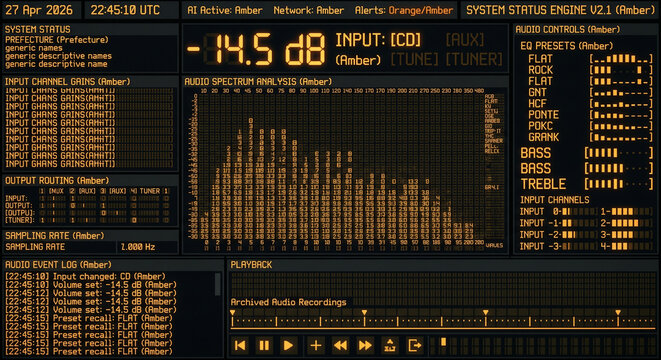Pause the audio playback
Screen dimensions: 661x360
[x=264, y=346]
